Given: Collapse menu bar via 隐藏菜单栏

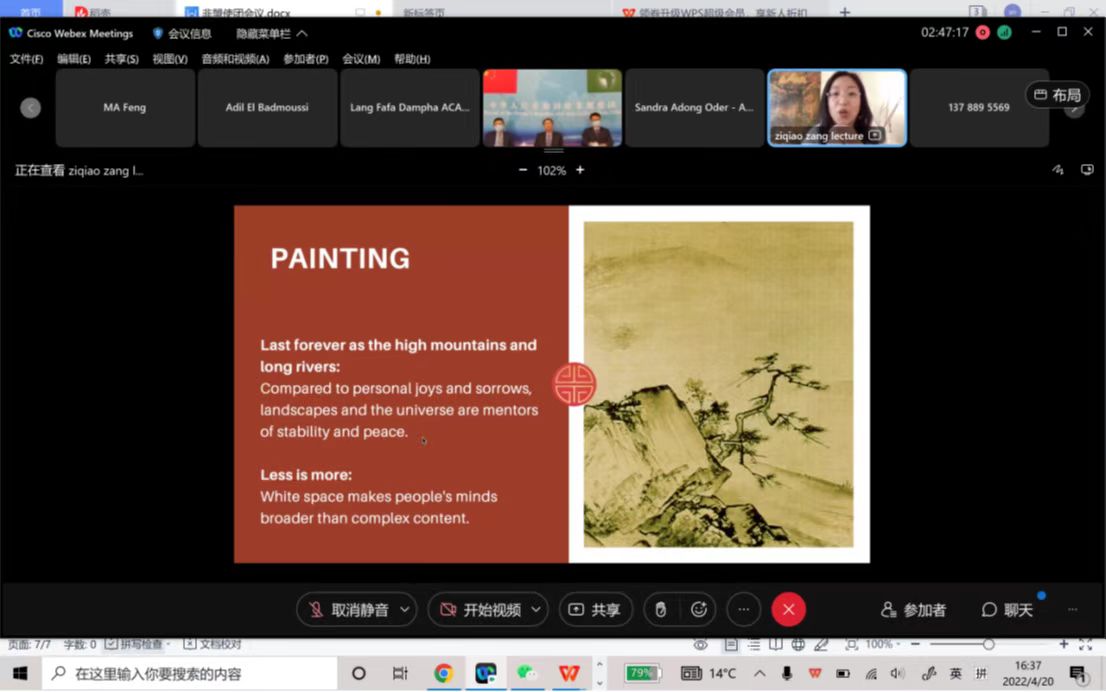Looking at the screenshot, I should point(271,33).
